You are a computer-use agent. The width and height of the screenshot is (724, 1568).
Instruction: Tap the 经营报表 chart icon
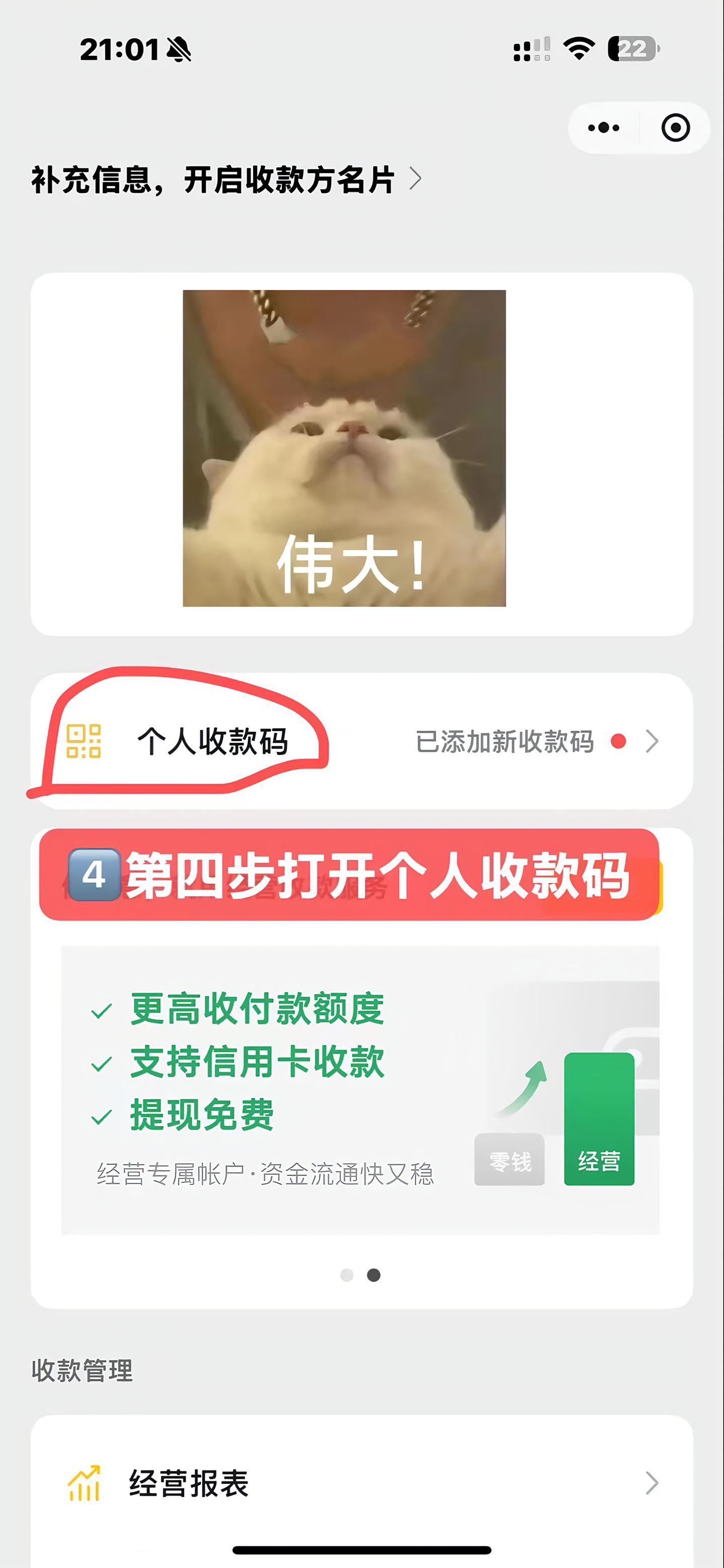(x=84, y=1483)
